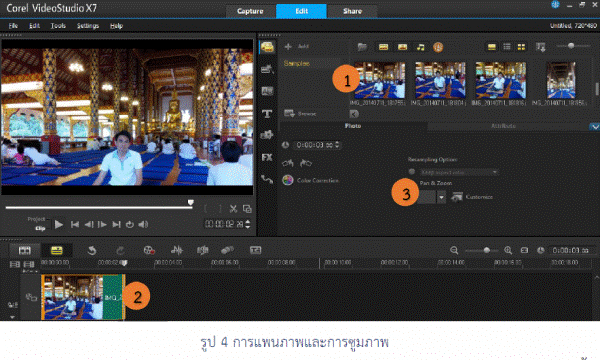Zoom in the timeline
The image size is (600, 360).
(508, 250)
